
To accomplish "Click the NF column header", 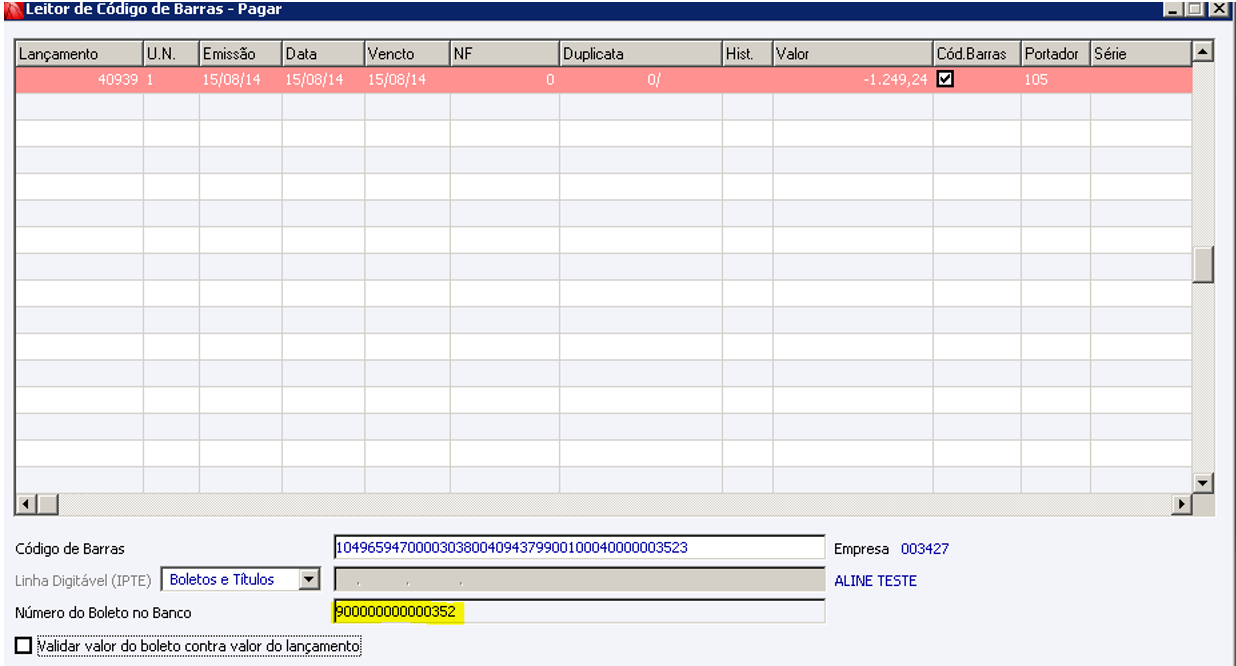I will pos(505,54).
